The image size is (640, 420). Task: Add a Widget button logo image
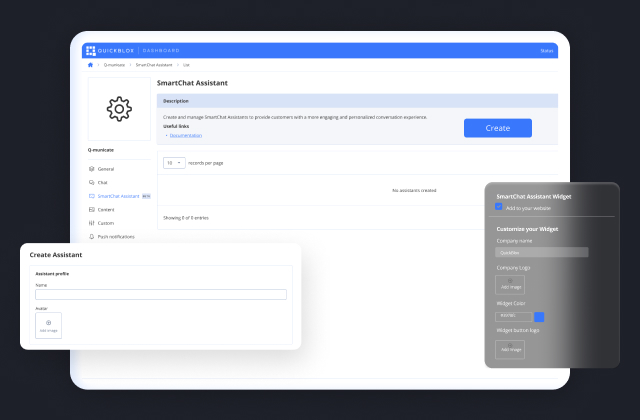(510, 349)
